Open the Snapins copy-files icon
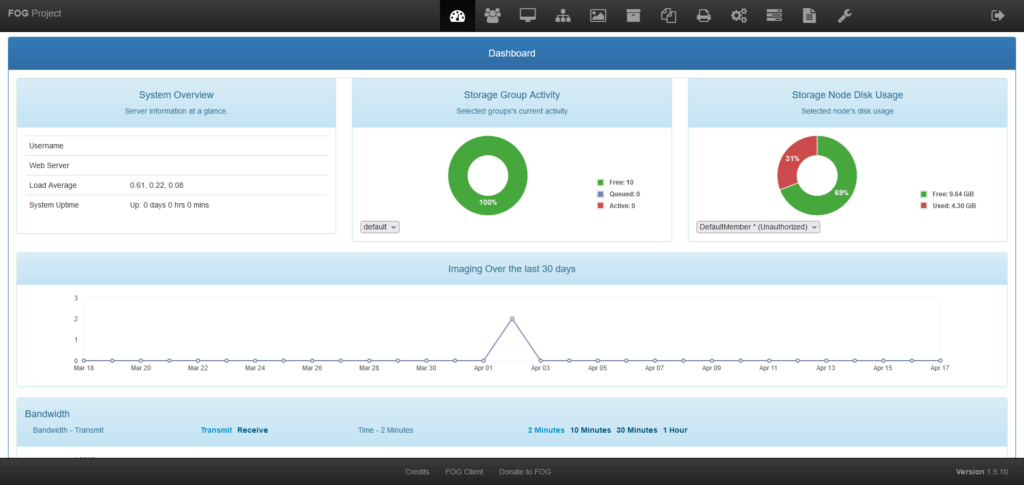This screenshot has width=1024, height=485. (x=668, y=15)
